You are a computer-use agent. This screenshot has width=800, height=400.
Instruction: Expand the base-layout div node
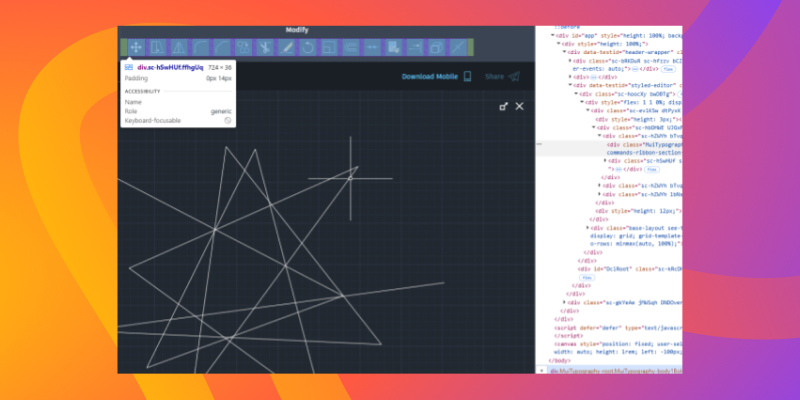click(588, 228)
